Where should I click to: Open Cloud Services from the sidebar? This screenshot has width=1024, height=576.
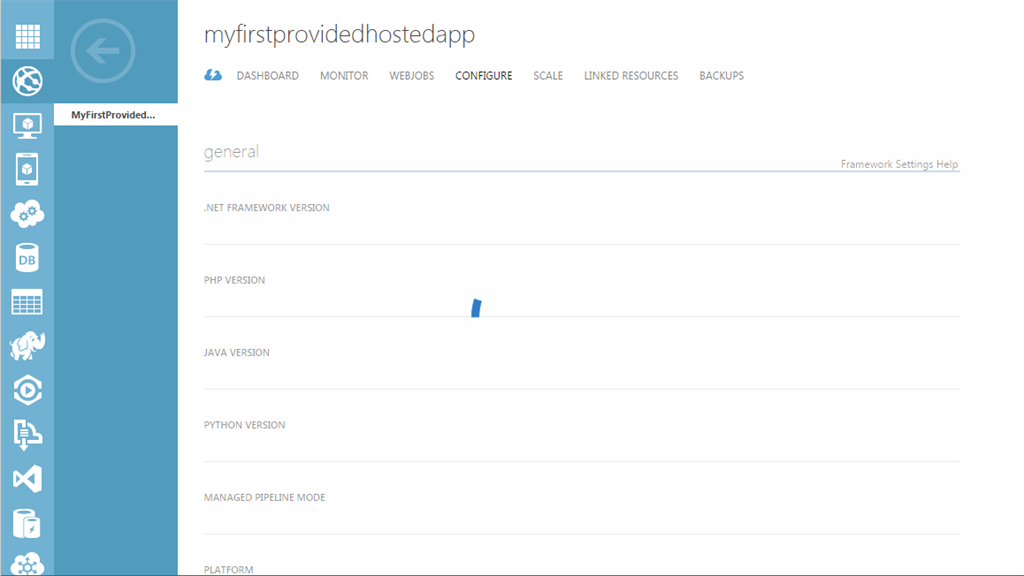point(27,213)
